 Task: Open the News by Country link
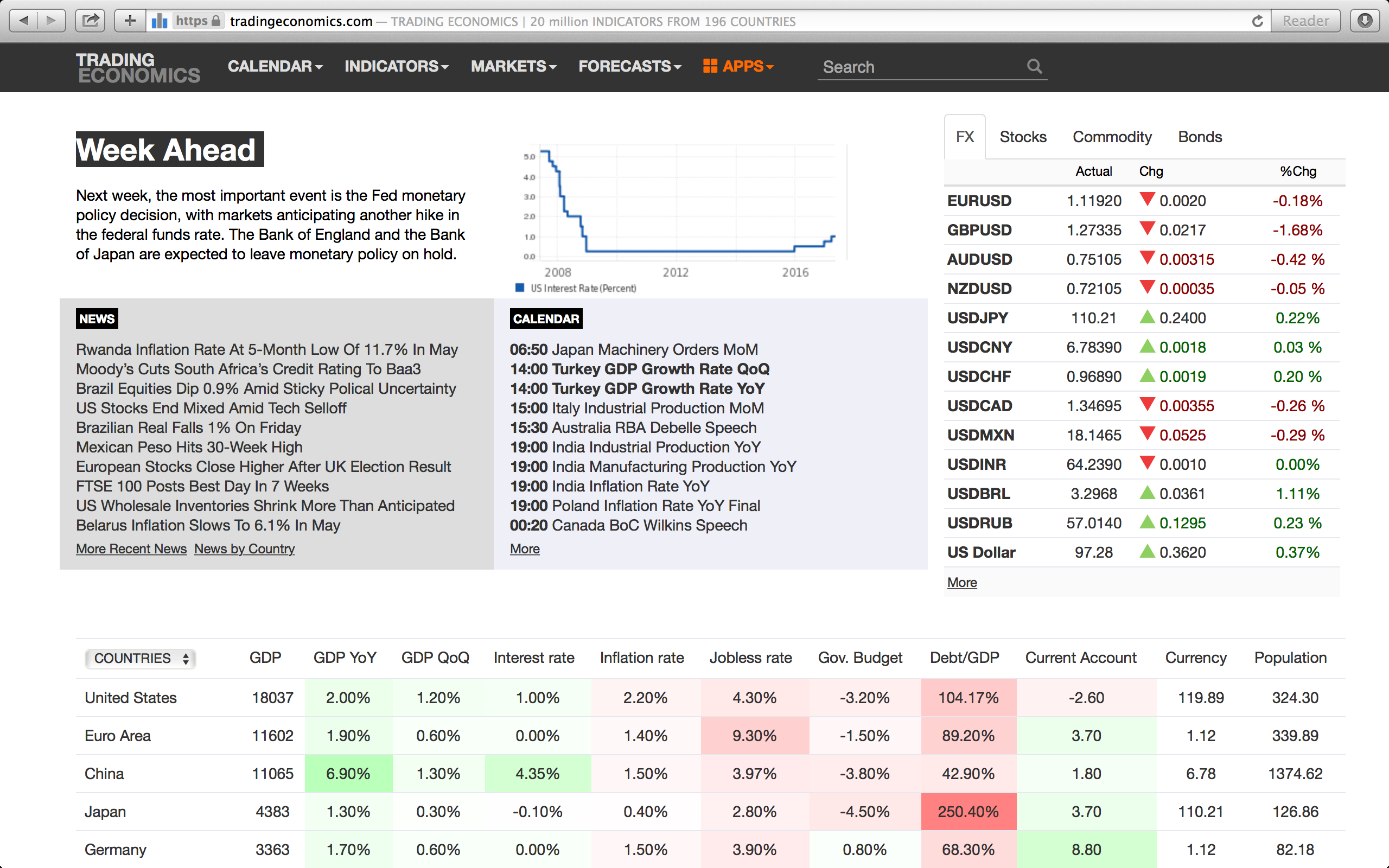pos(245,549)
